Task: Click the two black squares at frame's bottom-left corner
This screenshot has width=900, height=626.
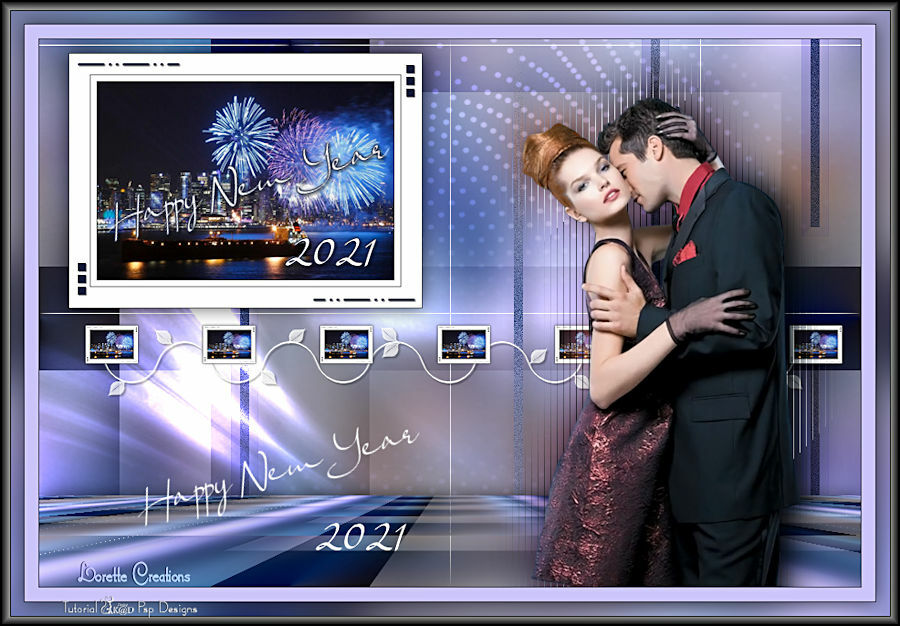Action: point(82,271)
